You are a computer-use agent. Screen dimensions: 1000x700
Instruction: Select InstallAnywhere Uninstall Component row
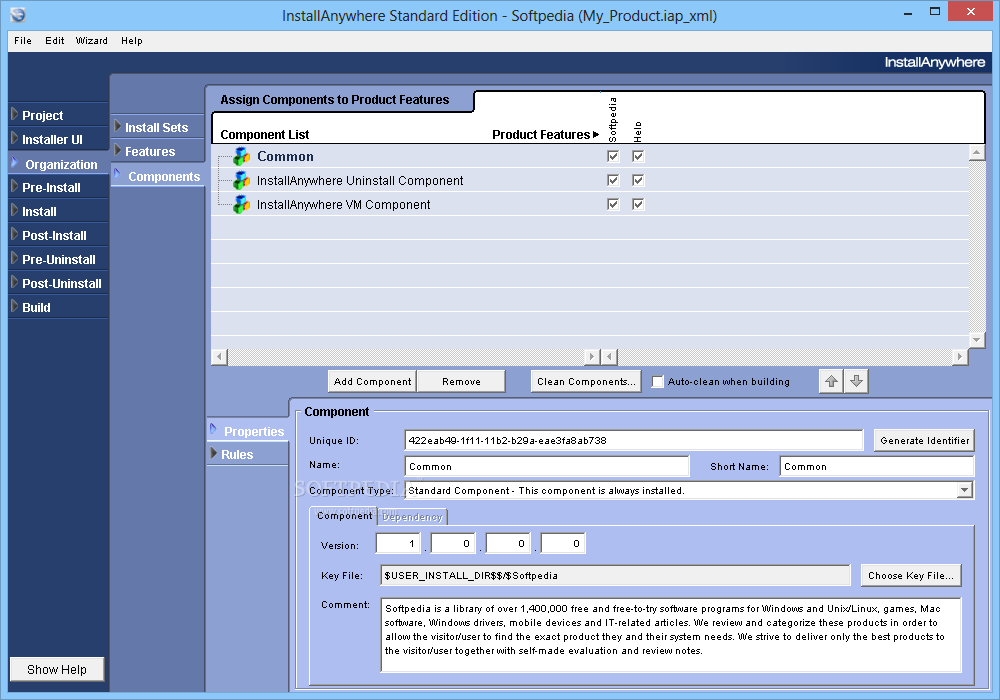pyautogui.click(x=590, y=180)
